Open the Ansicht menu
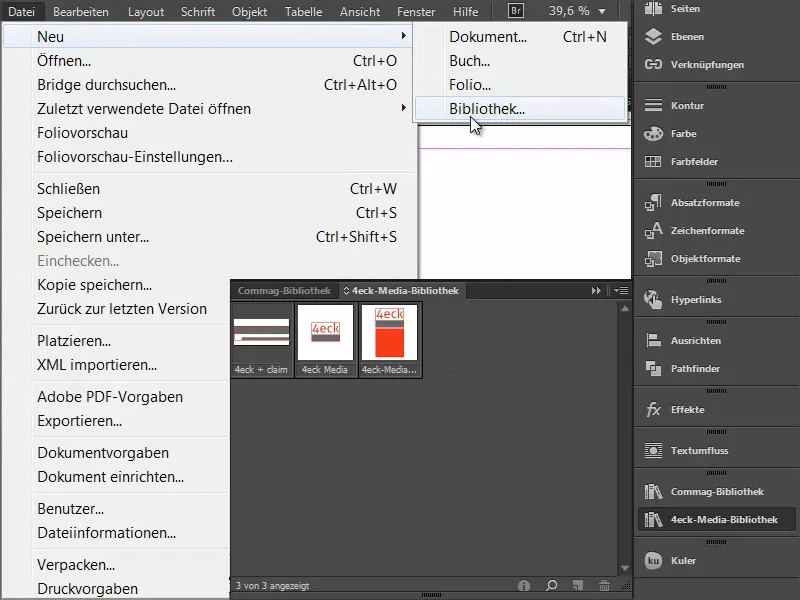Viewport: 800px width, 600px height. click(x=360, y=11)
